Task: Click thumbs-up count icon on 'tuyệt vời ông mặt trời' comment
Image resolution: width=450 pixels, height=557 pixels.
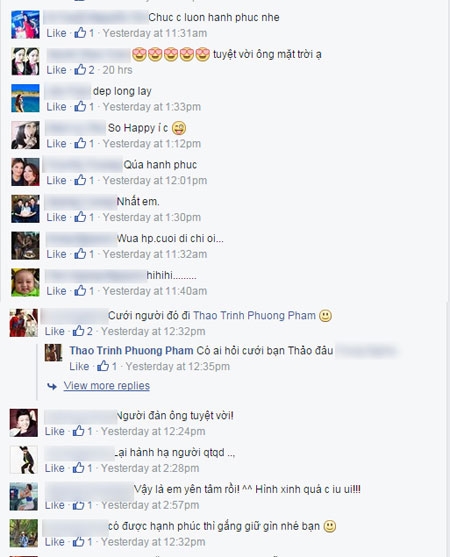Action: pos(80,69)
